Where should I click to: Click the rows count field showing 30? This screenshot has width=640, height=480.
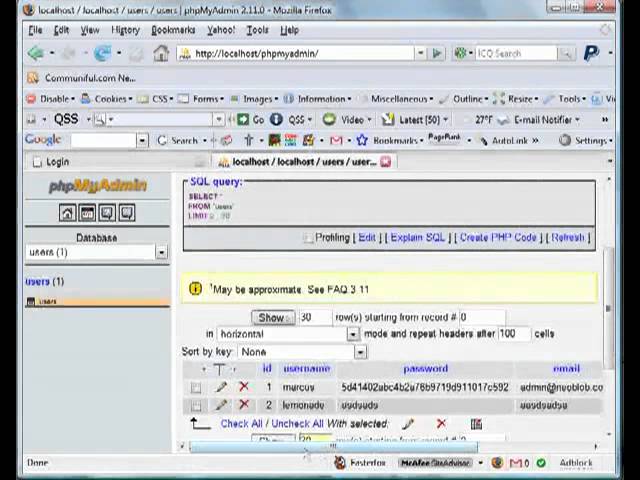(x=315, y=318)
